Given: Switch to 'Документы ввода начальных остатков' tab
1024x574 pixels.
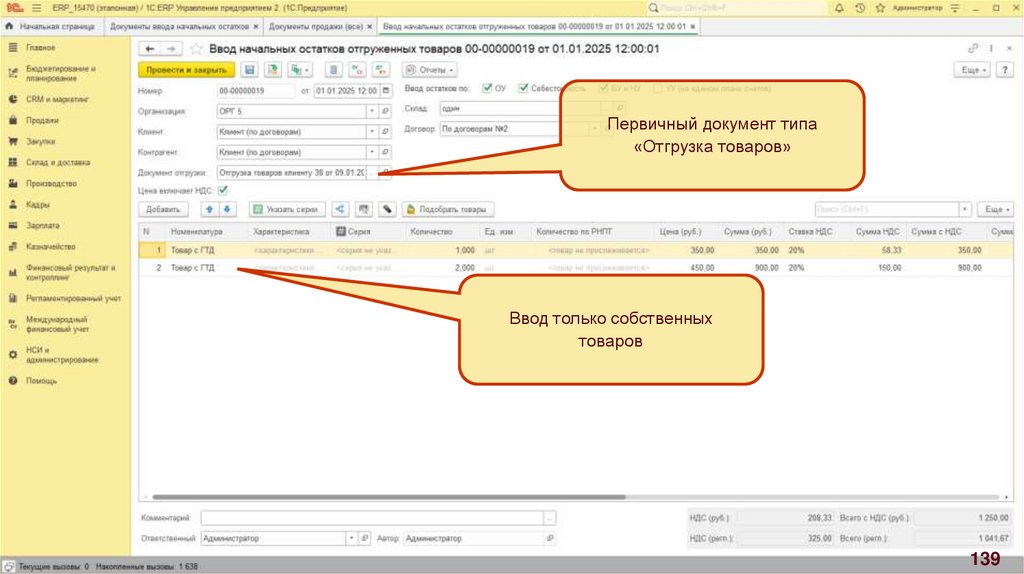Looking at the screenshot, I should [x=180, y=27].
